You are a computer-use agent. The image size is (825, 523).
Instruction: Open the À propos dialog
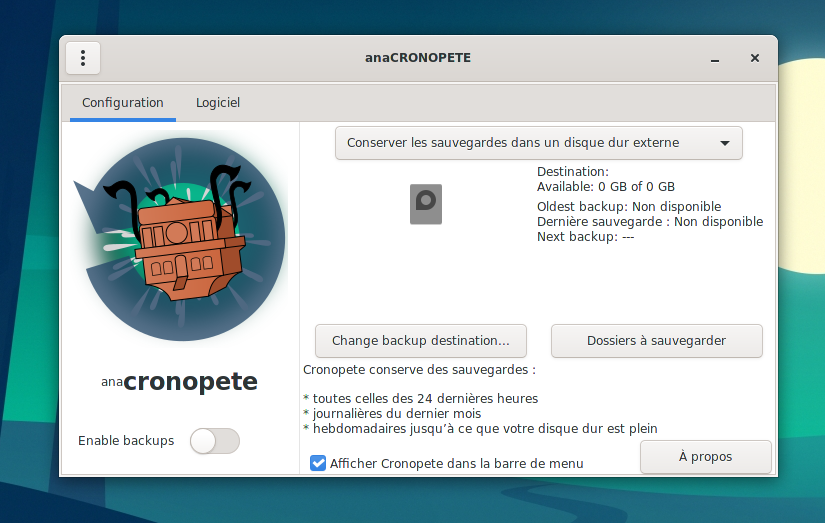(705, 457)
